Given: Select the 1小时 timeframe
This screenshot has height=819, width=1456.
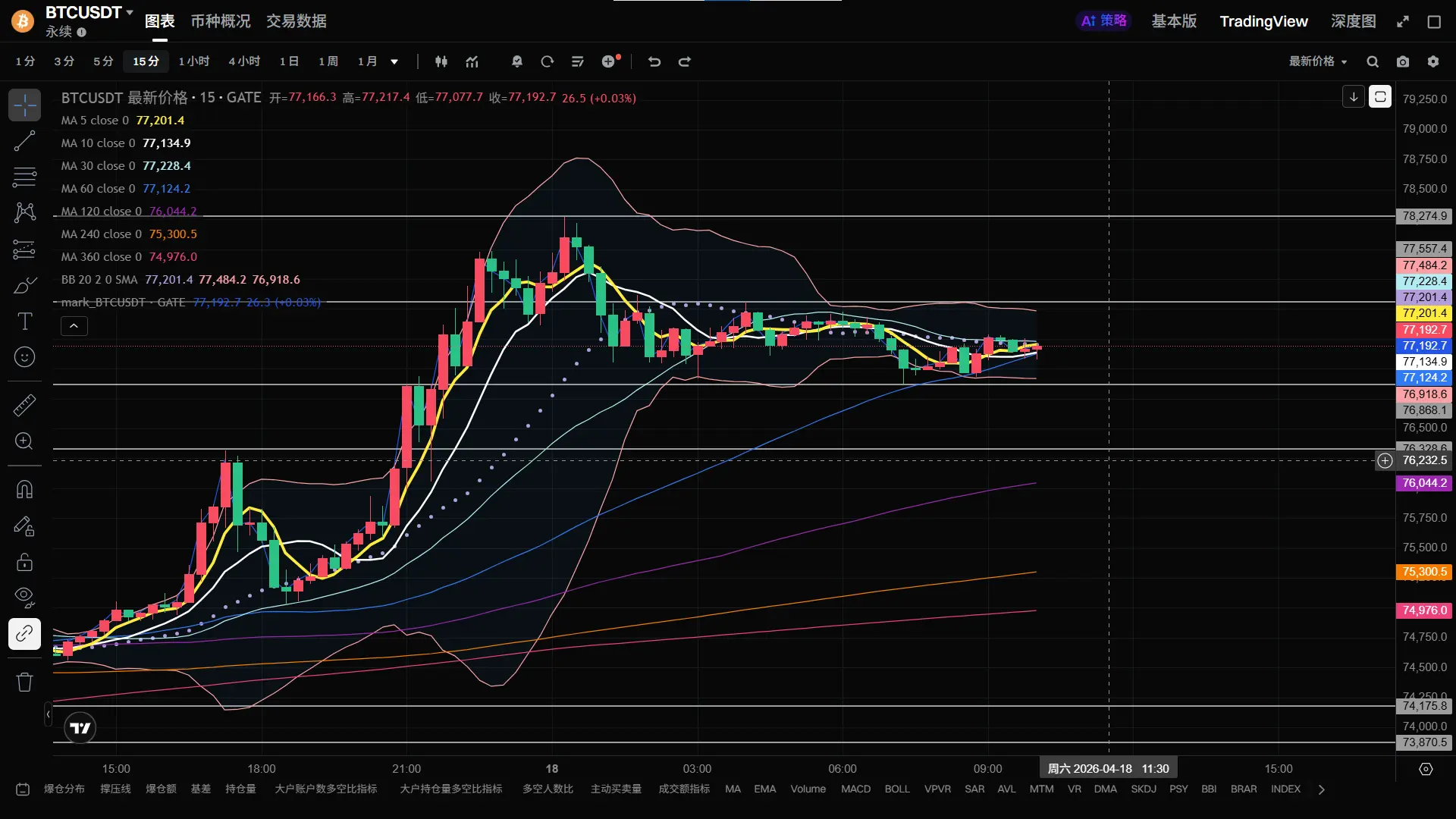Looking at the screenshot, I should click(x=194, y=62).
